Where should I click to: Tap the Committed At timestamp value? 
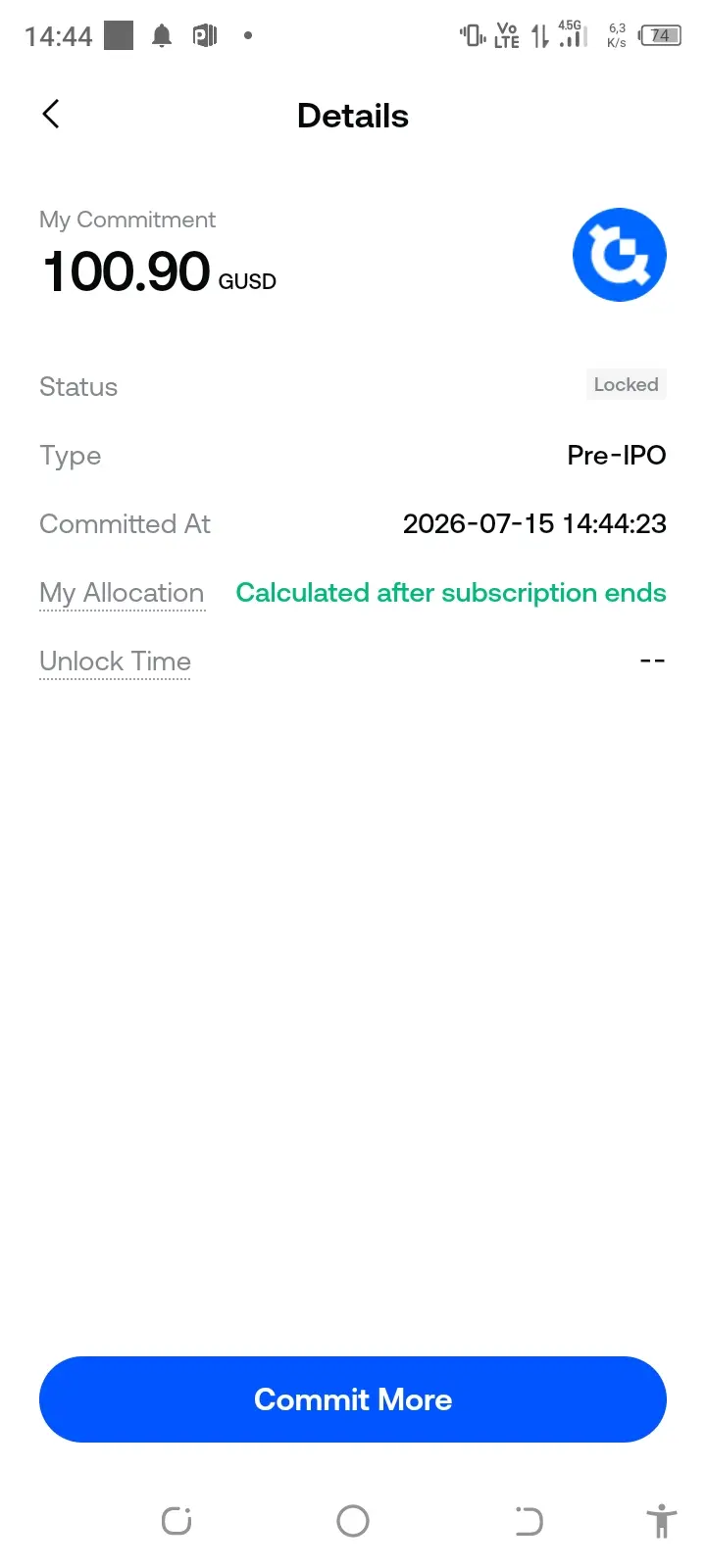click(534, 524)
